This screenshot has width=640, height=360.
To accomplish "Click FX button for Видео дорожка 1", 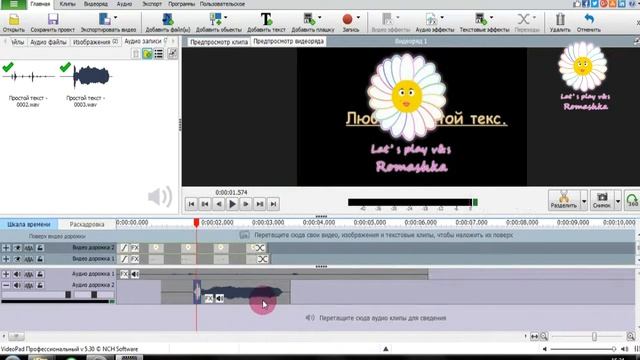I will click(x=134, y=259).
